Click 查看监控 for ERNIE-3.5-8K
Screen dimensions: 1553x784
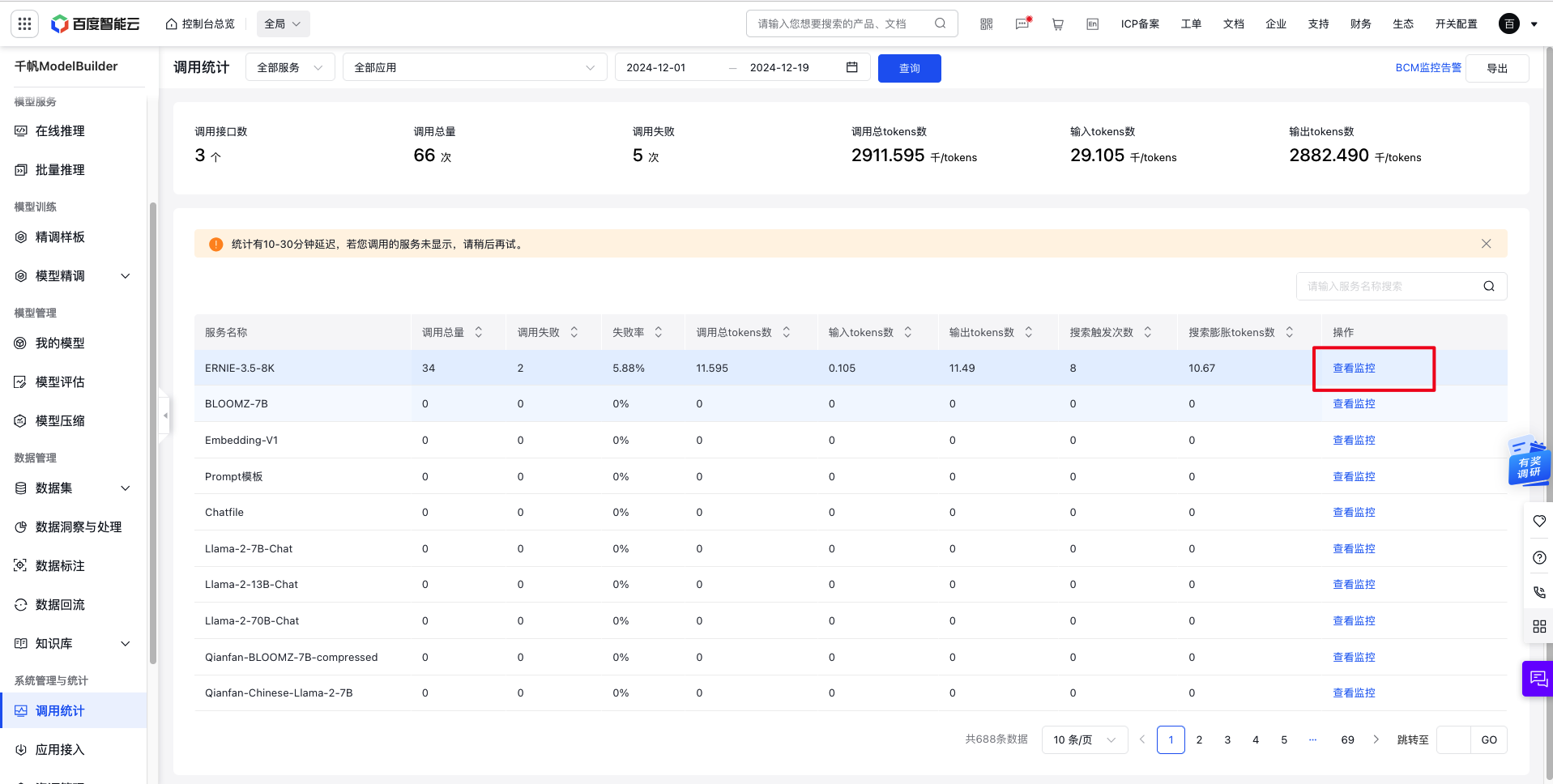[1354, 368]
